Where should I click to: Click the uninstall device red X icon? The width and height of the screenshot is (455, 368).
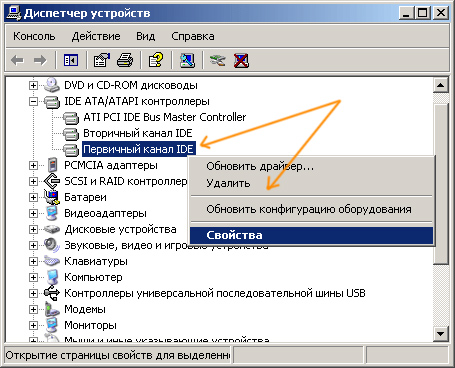tap(241, 61)
